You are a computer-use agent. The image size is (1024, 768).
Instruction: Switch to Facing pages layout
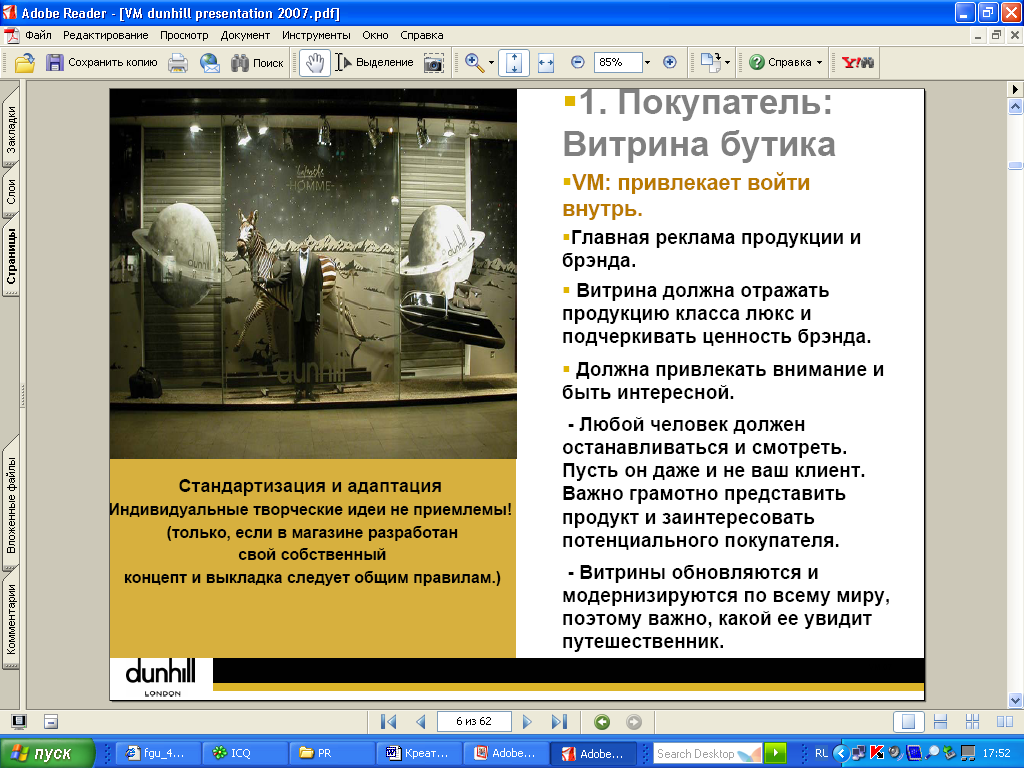click(1005, 722)
